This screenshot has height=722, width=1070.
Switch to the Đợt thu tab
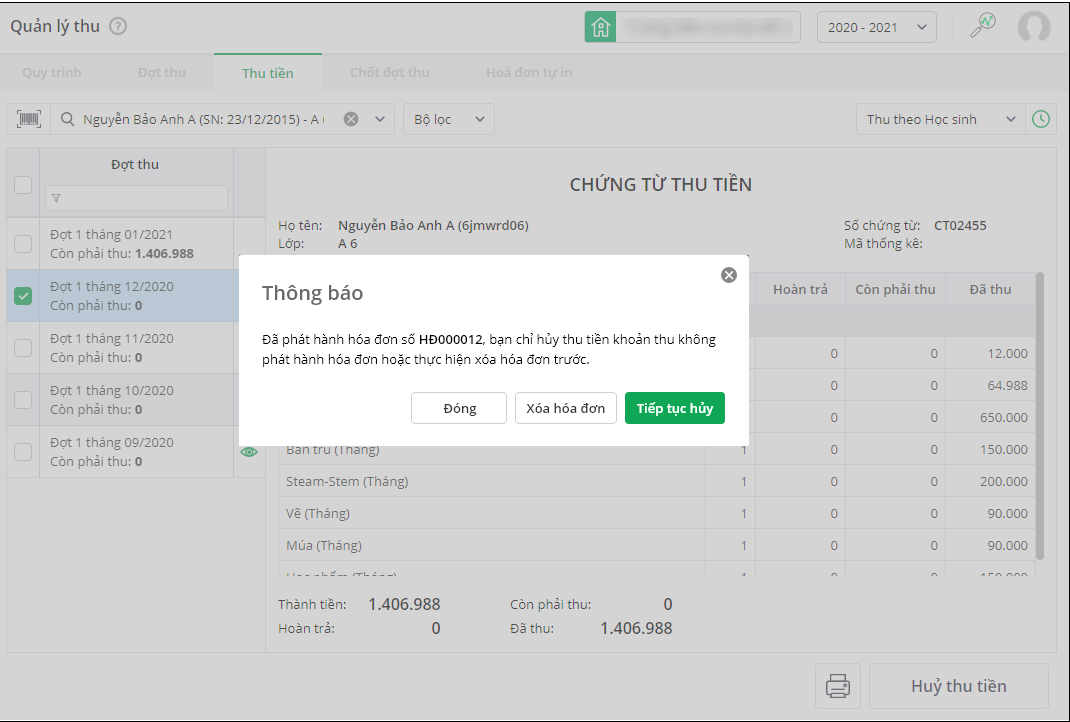pos(162,73)
